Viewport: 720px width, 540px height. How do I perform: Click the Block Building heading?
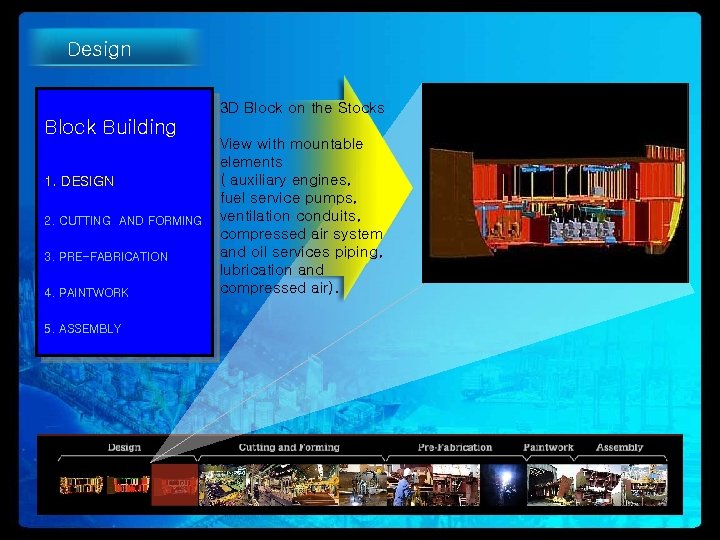point(110,127)
